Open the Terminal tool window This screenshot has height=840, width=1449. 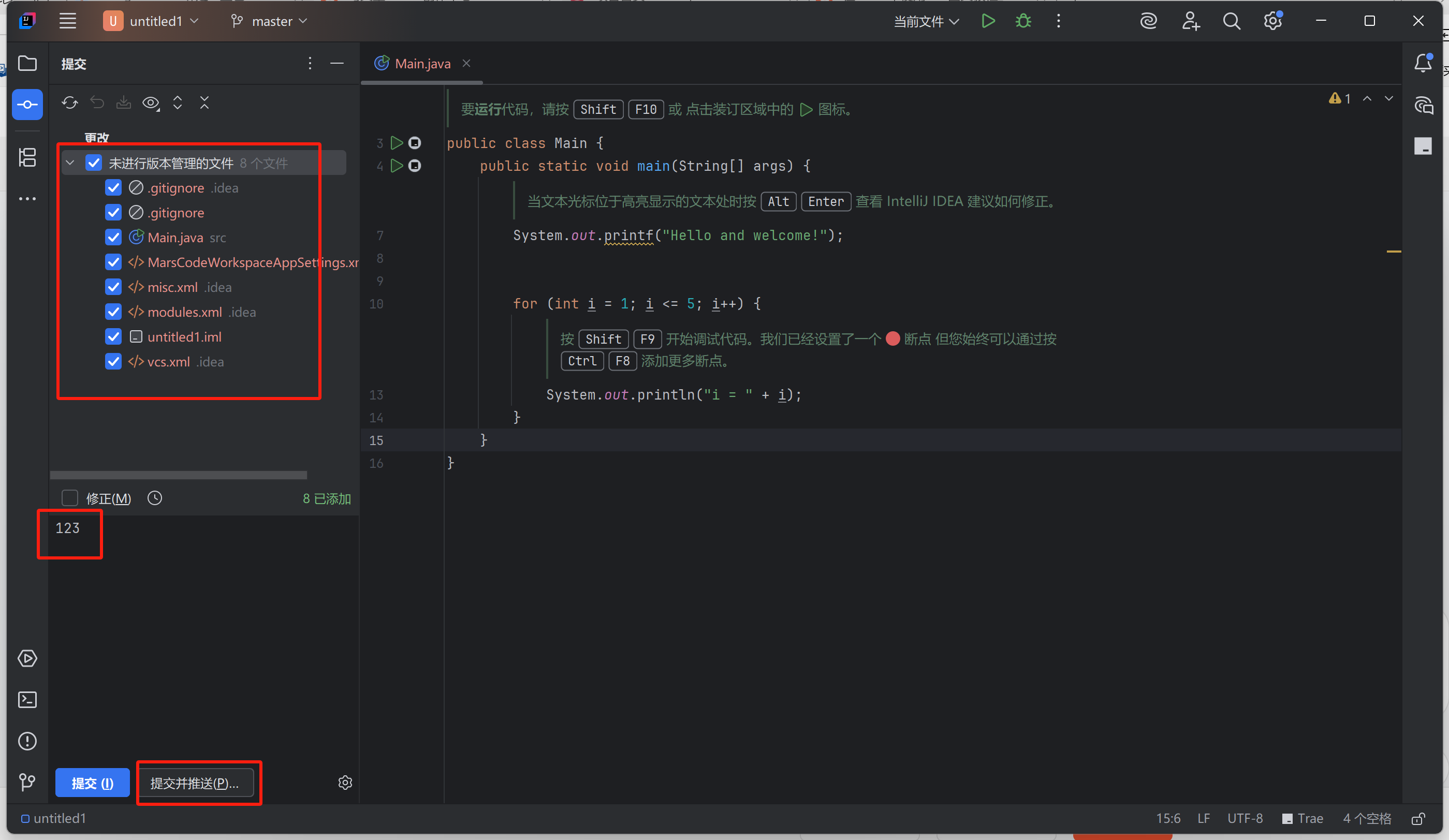27,700
